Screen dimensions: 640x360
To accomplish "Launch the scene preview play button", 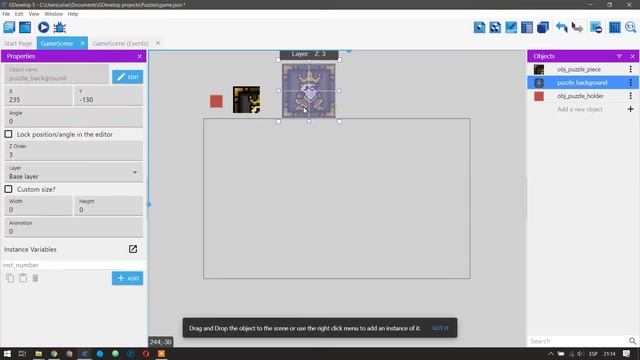I will tap(43, 27).
